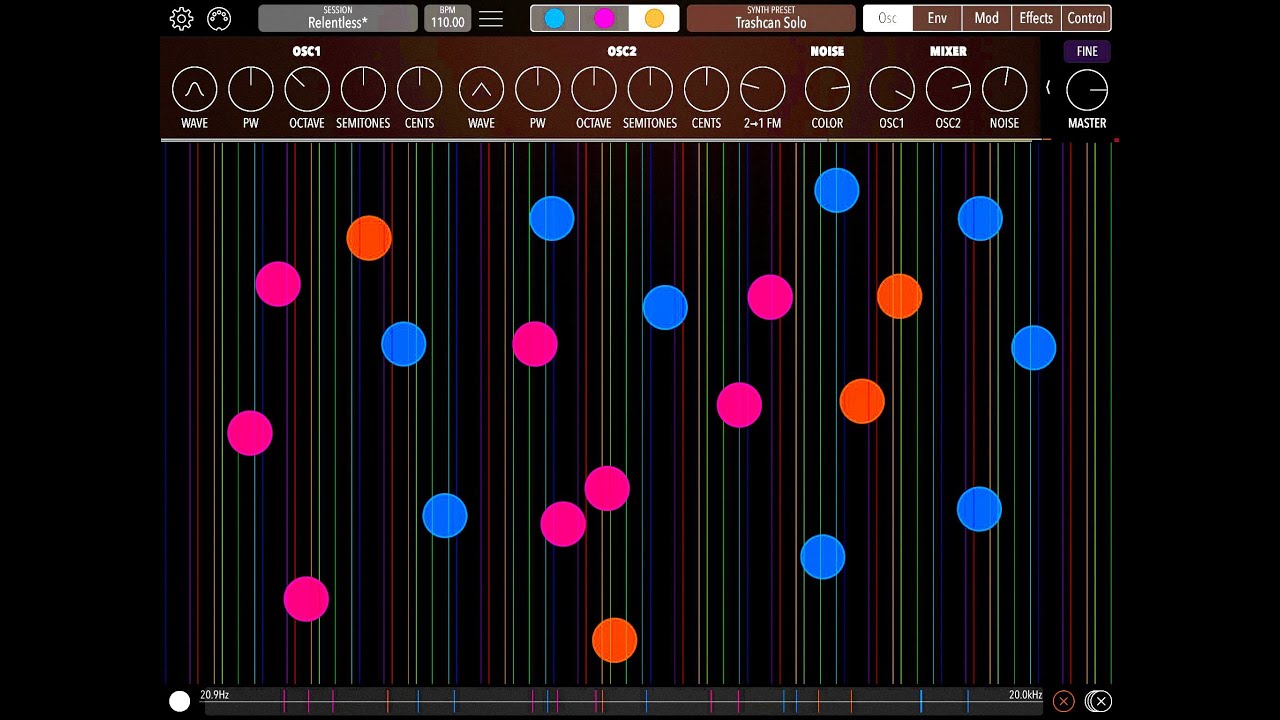Screen dimensions: 1280x720
Task: Click the white circled X clear-all icon
Action: pyautogui.click(x=1099, y=701)
